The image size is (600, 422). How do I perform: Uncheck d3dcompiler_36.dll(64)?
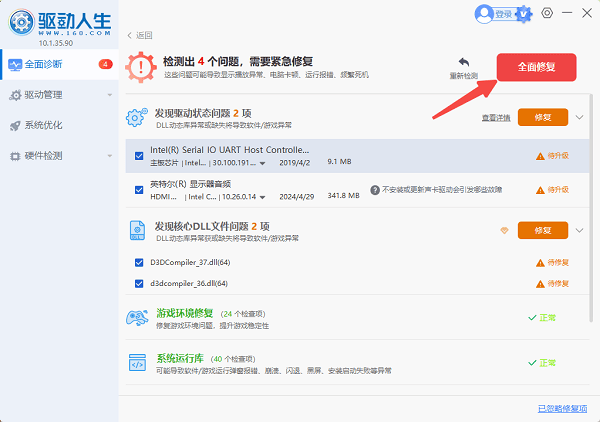point(139,284)
